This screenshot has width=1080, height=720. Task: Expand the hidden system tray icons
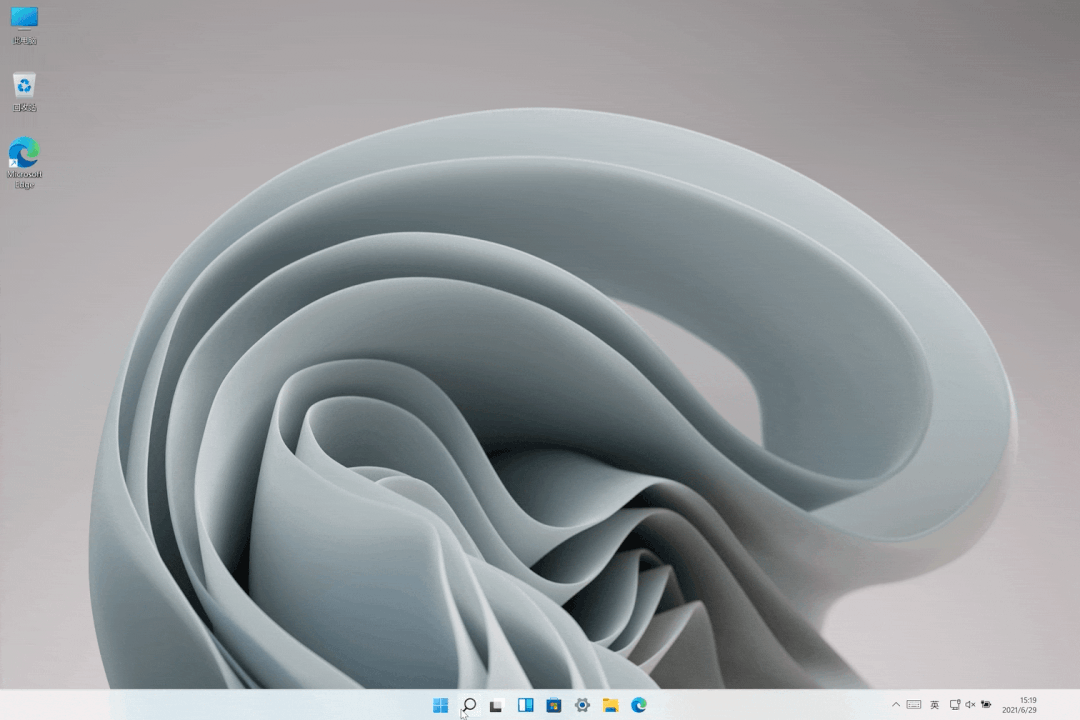coord(896,705)
